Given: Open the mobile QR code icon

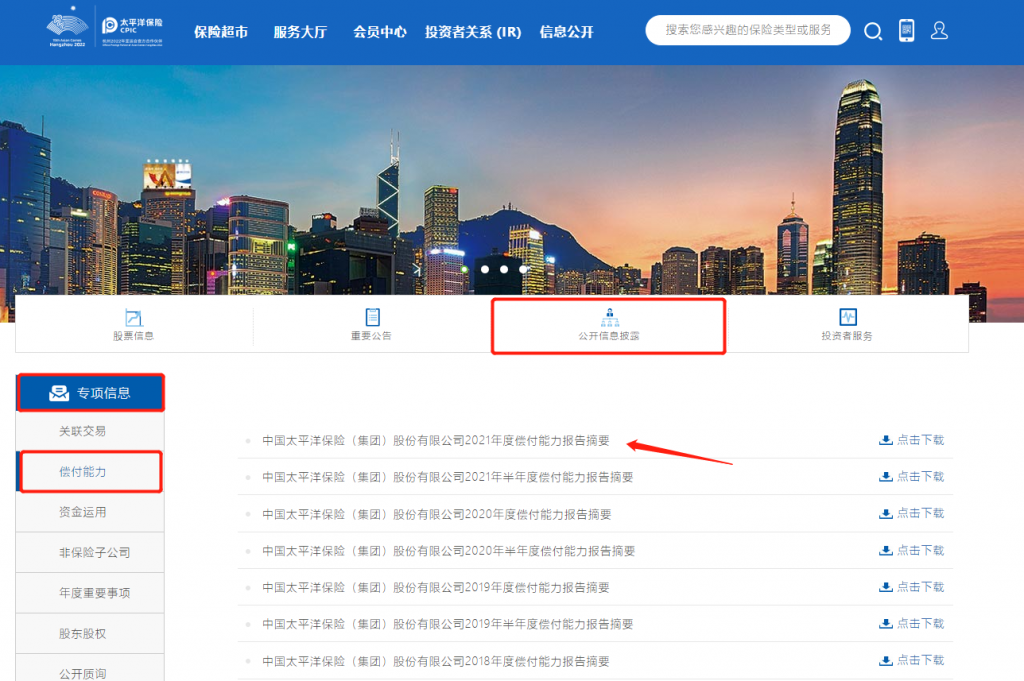Looking at the screenshot, I should [x=906, y=30].
